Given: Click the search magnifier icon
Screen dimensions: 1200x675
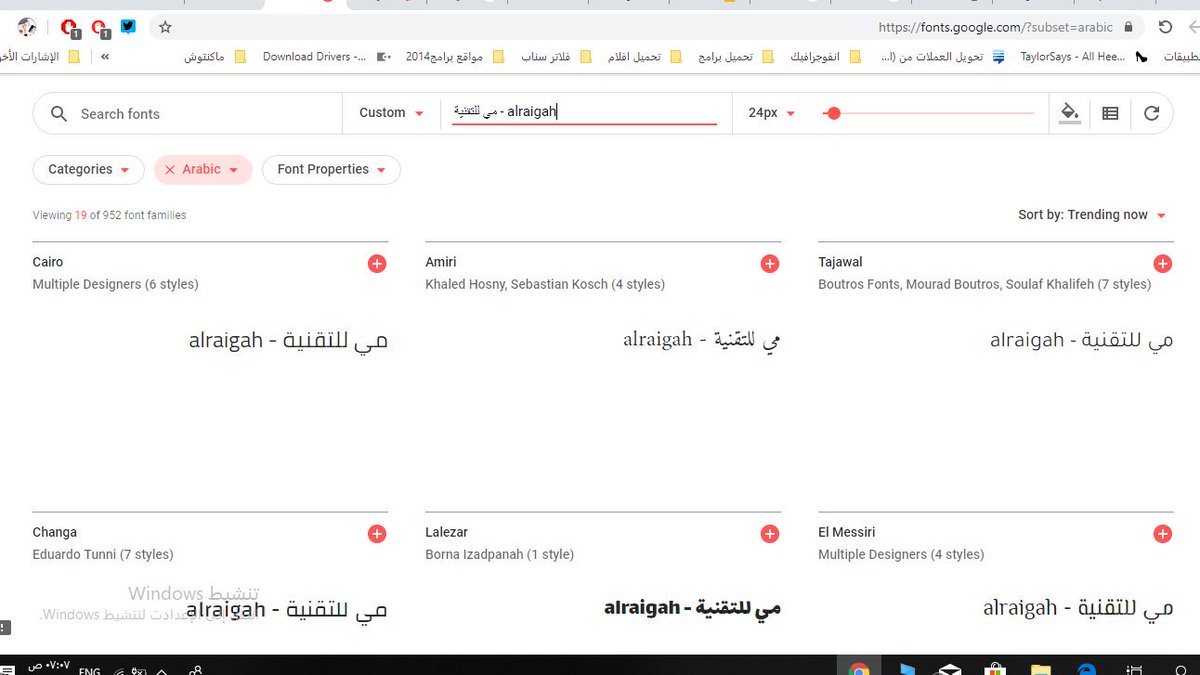Looking at the screenshot, I should pyautogui.click(x=59, y=114).
